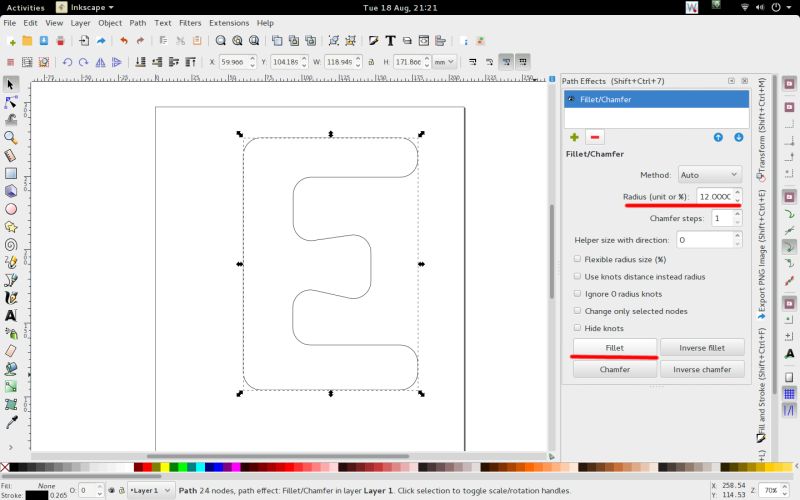800x500 pixels.
Task: Click the Undo arrow icon
Action: (123, 41)
